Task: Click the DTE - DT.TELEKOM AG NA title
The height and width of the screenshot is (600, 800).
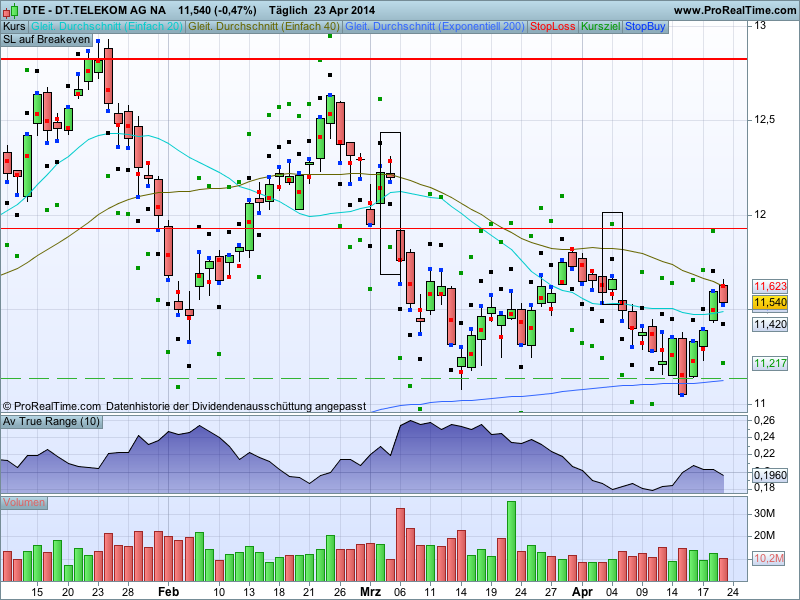Action: pos(94,10)
